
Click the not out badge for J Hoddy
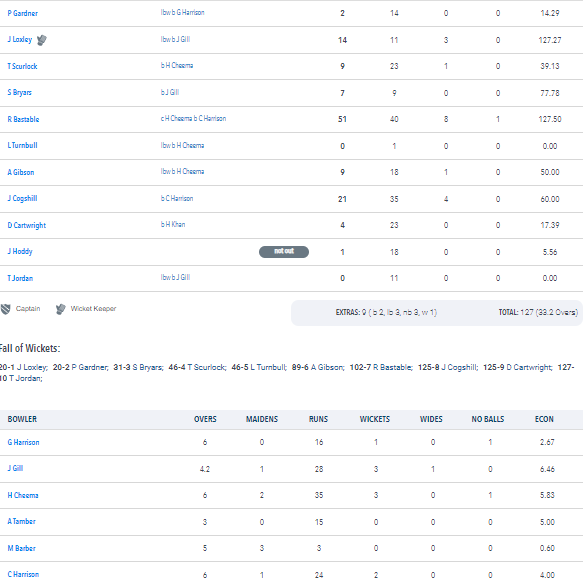tap(284, 252)
